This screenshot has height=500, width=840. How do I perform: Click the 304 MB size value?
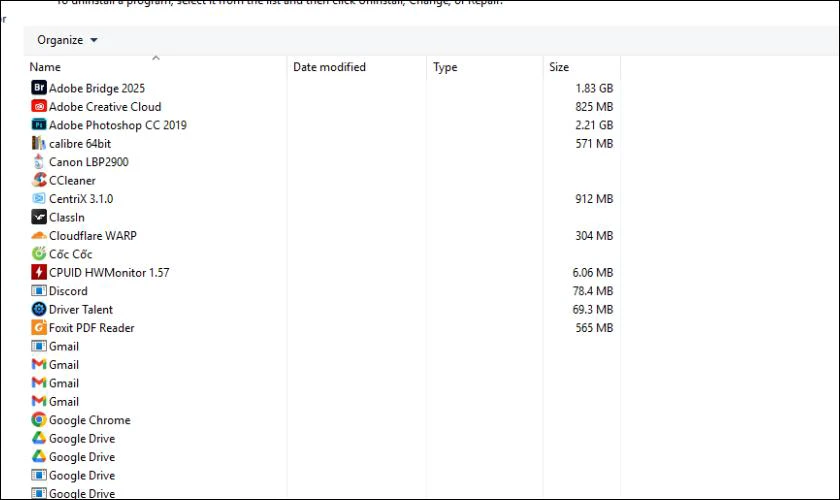[x=594, y=236]
